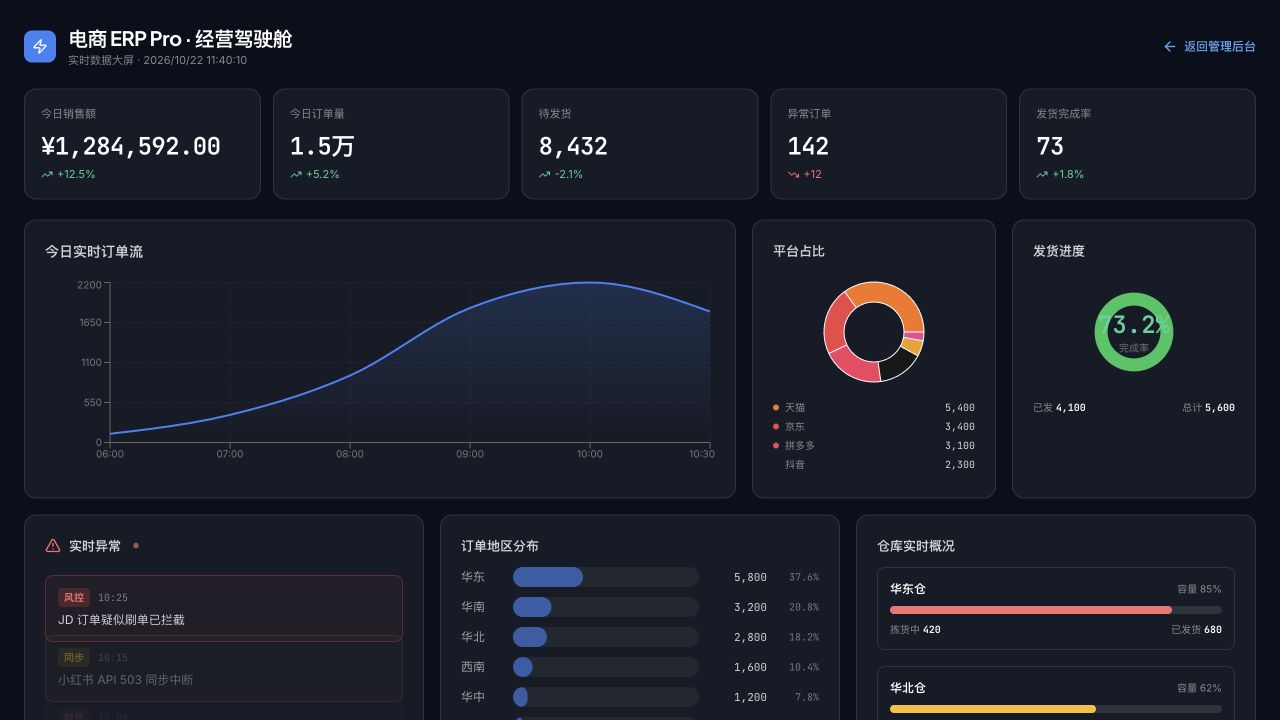Click the 华北仓 yellow capacity bar

click(993, 709)
